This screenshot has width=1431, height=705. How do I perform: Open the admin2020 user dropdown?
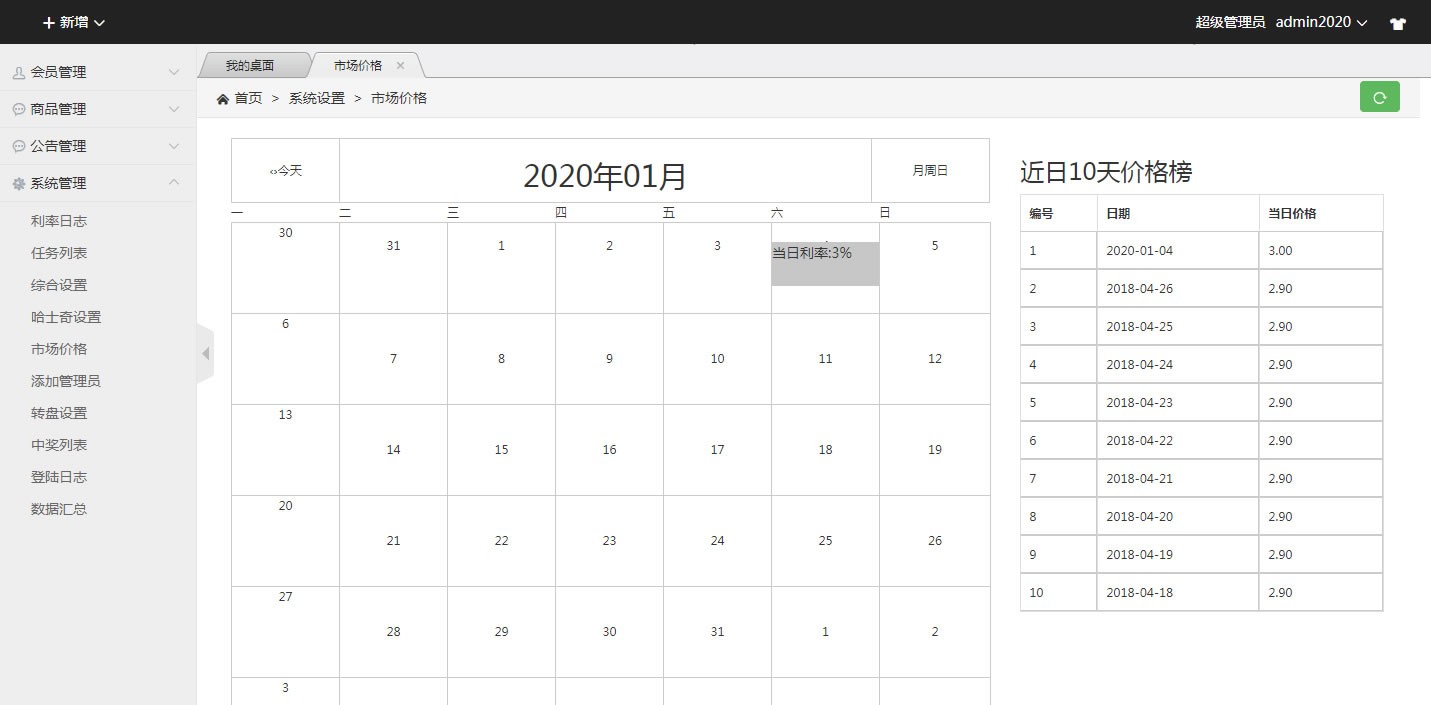pos(1321,22)
